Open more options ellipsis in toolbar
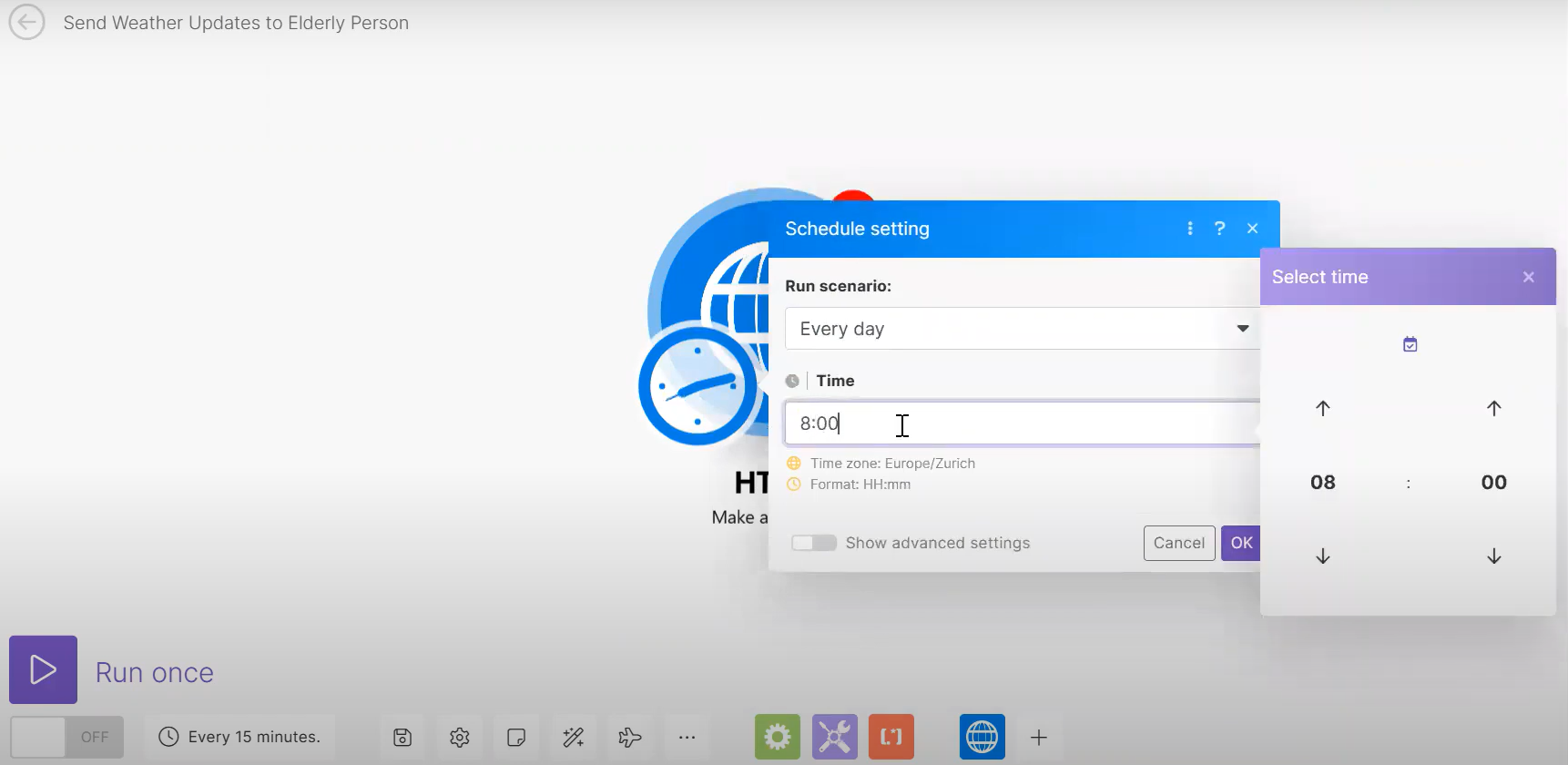Screen dimensions: 1568x765 coord(687,737)
